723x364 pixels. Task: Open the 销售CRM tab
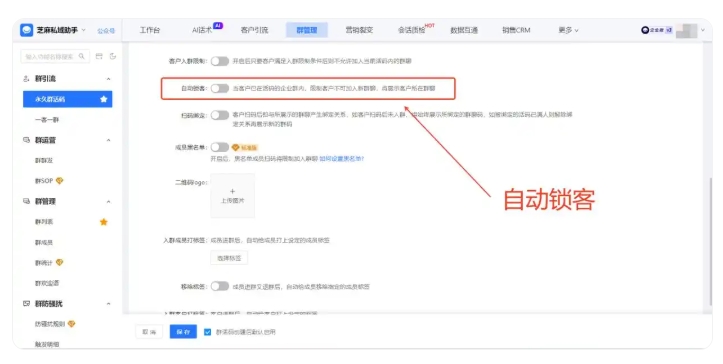(516, 30)
